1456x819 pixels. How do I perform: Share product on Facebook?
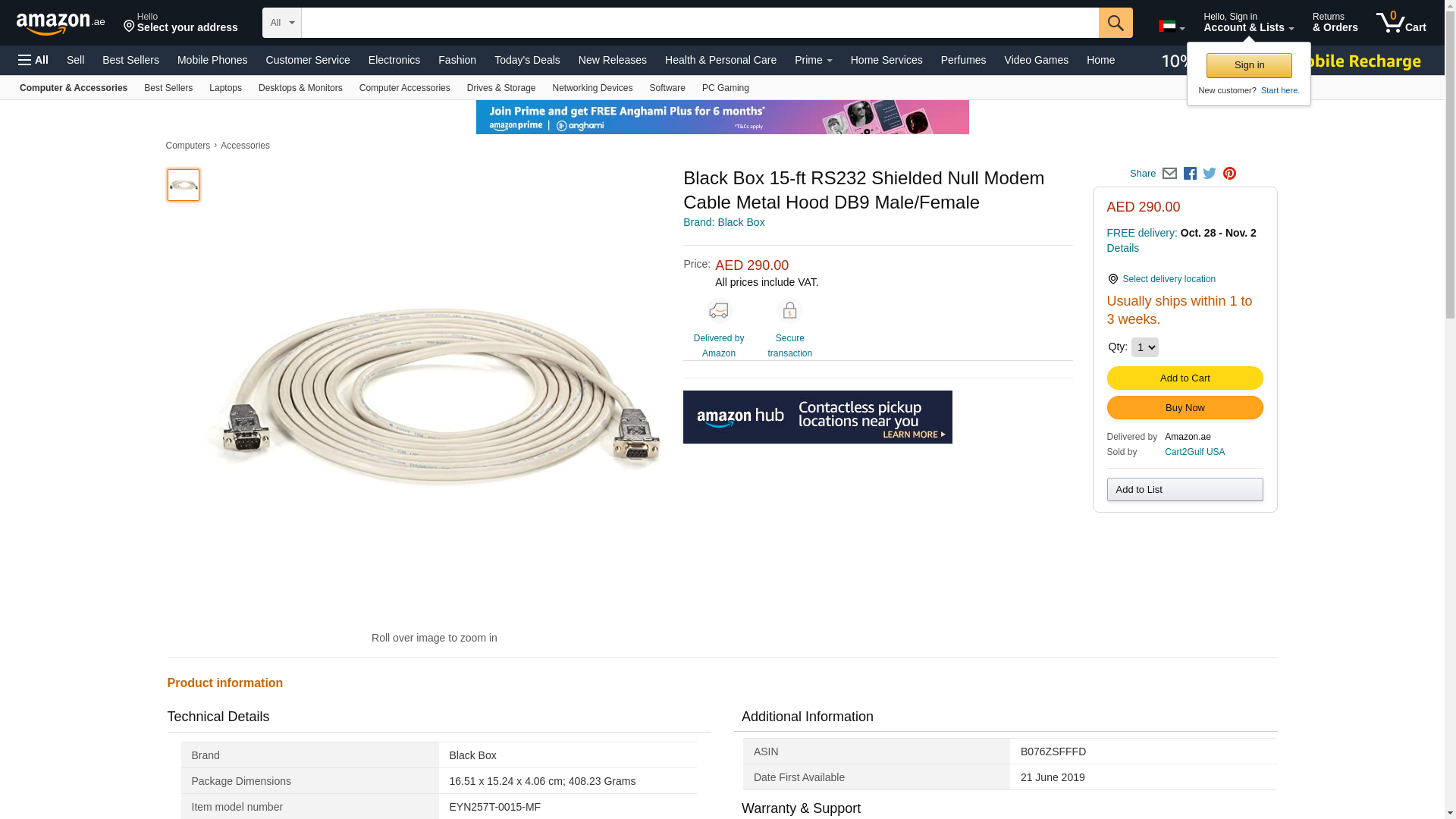point(1190,174)
